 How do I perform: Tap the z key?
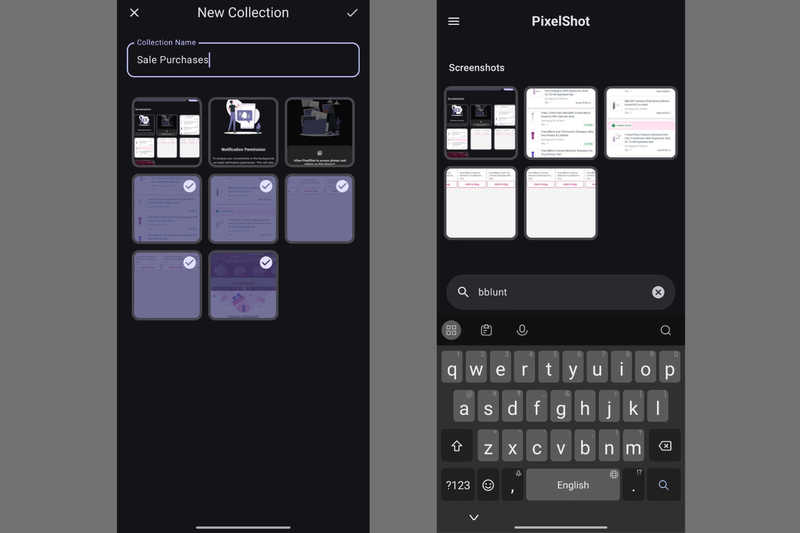click(x=488, y=446)
